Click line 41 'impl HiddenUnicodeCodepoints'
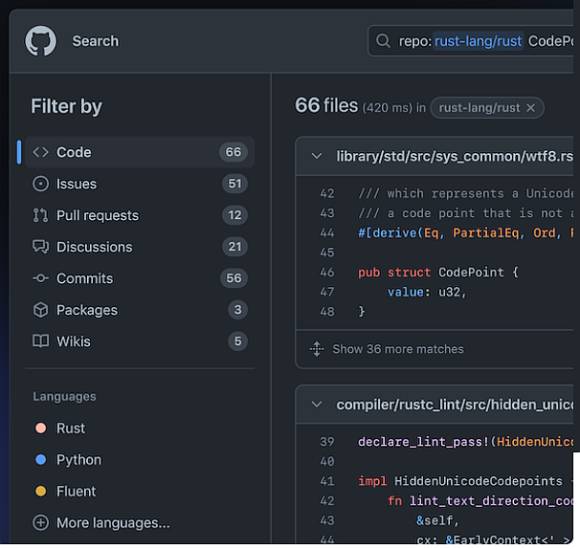This screenshot has height=549, width=580. click(460, 481)
